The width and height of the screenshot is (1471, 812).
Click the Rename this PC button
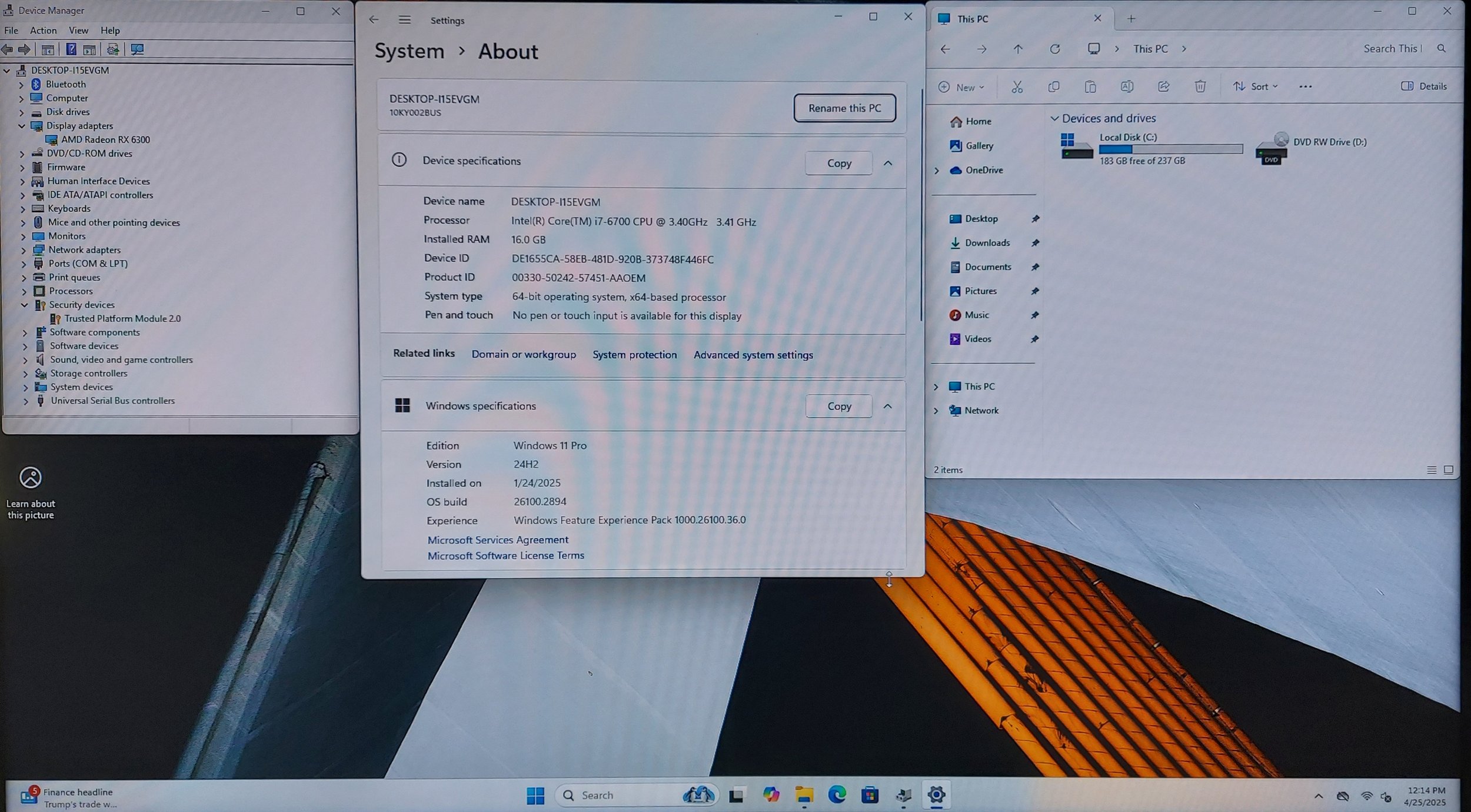click(844, 108)
